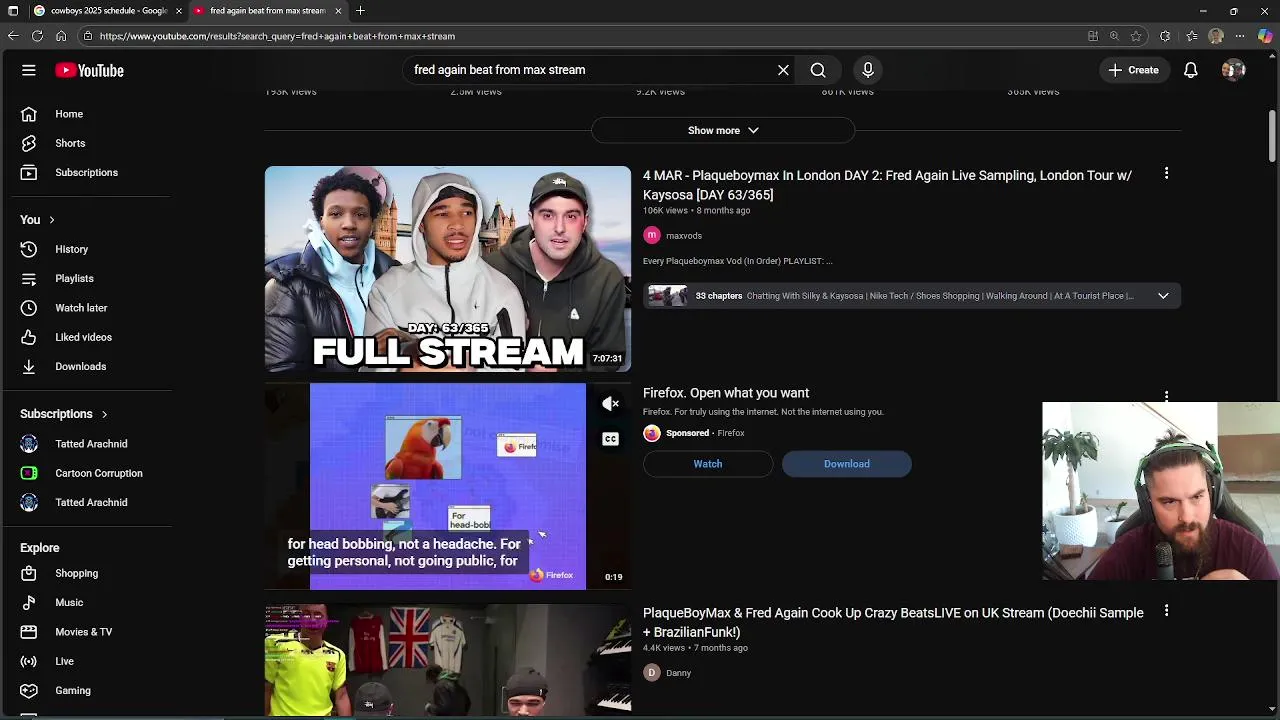Click the magnifier search button

[x=818, y=70]
